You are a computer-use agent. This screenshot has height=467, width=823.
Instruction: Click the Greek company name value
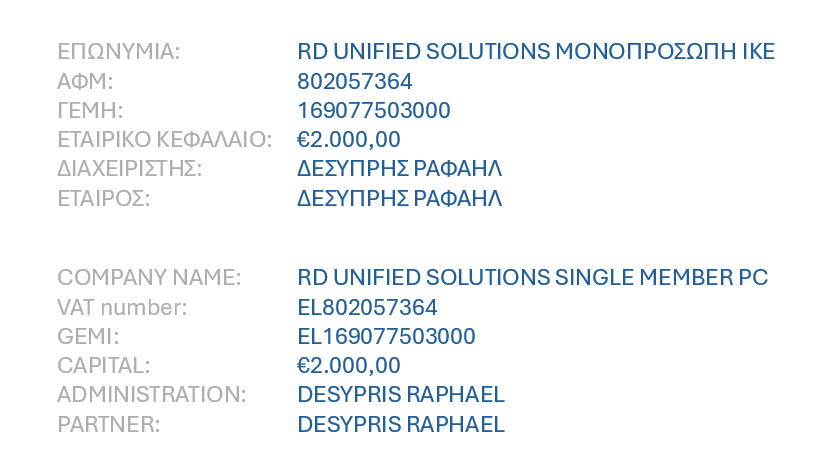[536, 52]
